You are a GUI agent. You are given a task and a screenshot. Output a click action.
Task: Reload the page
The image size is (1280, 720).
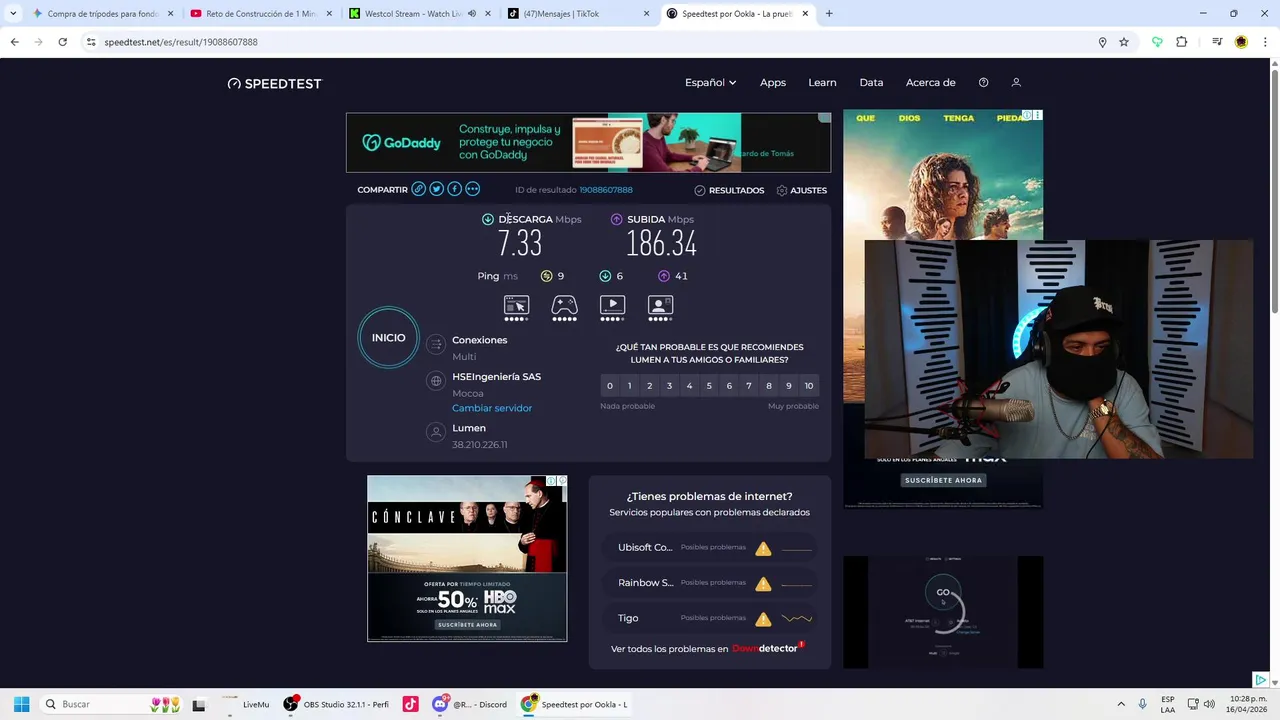coord(62,42)
